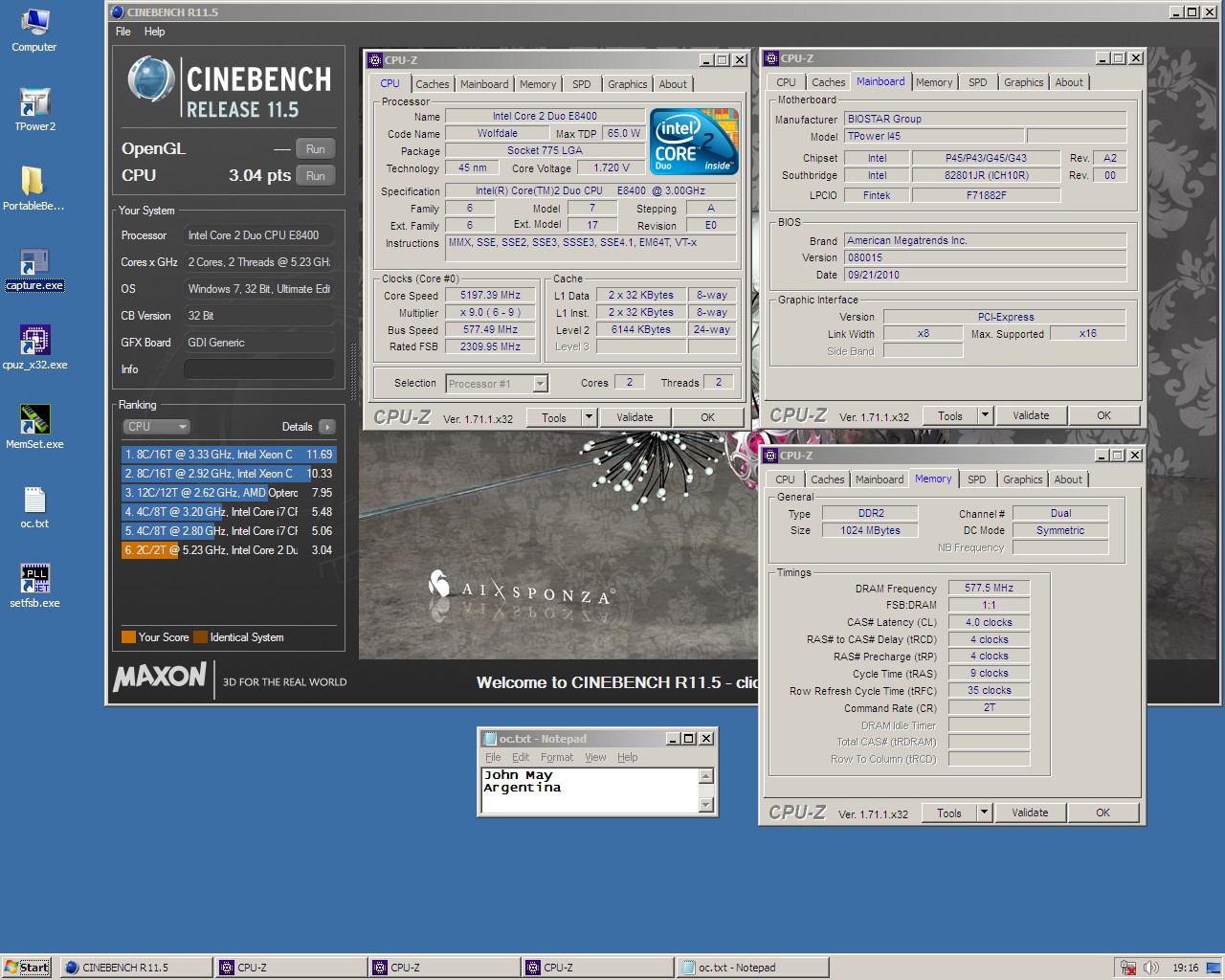Open Notepad Help menu

tap(627, 757)
